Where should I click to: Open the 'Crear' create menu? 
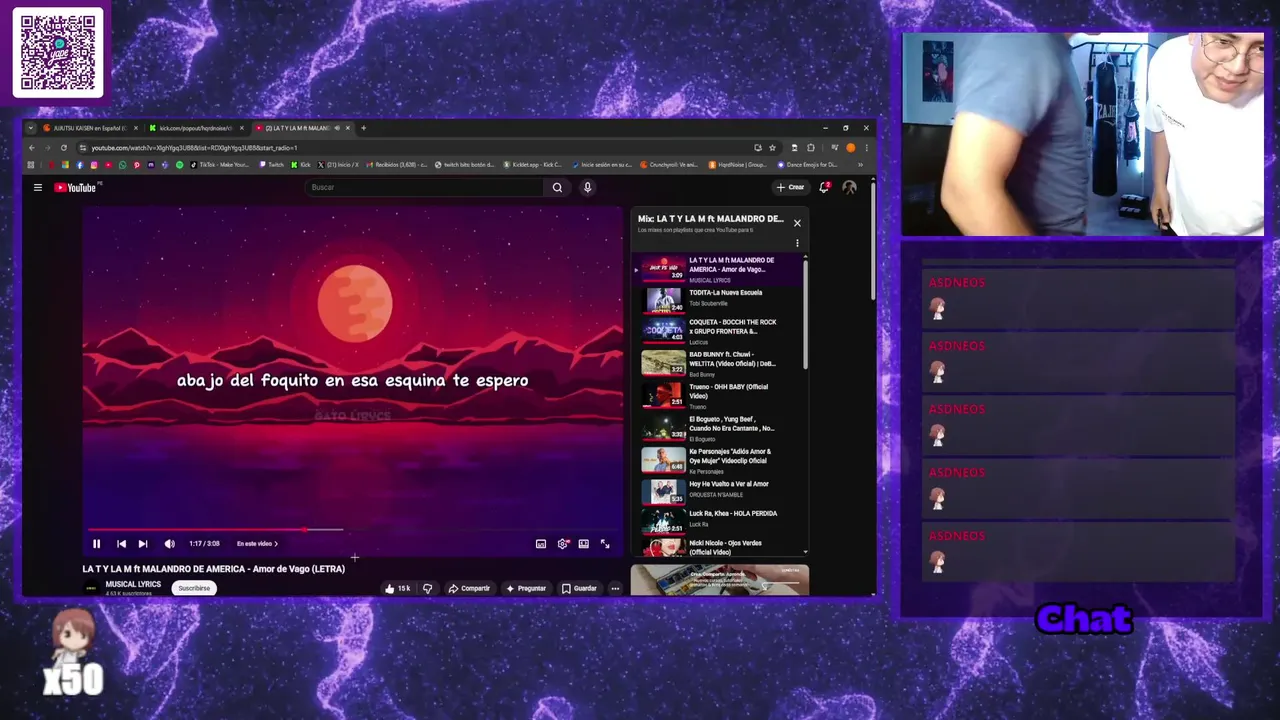coord(790,187)
